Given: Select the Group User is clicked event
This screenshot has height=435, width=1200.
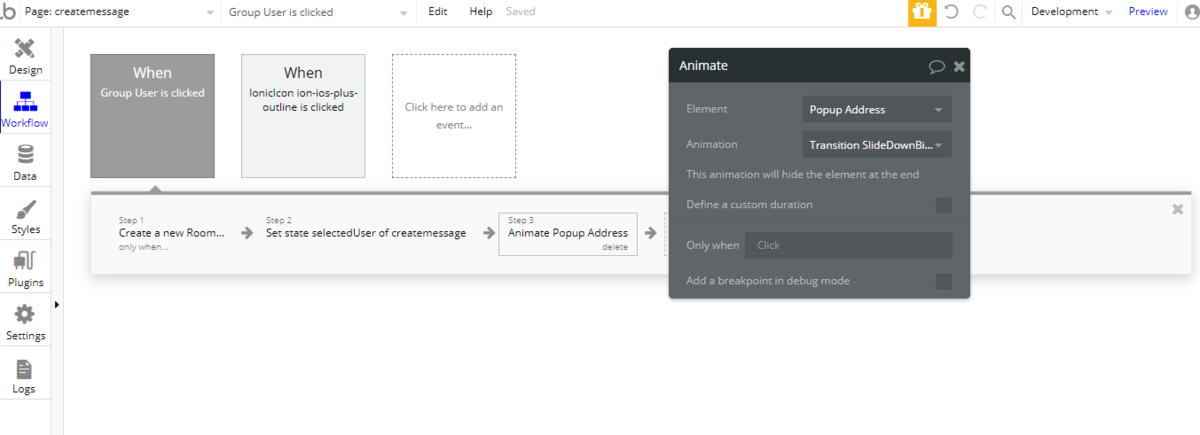Looking at the screenshot, I should click(152, 116).
